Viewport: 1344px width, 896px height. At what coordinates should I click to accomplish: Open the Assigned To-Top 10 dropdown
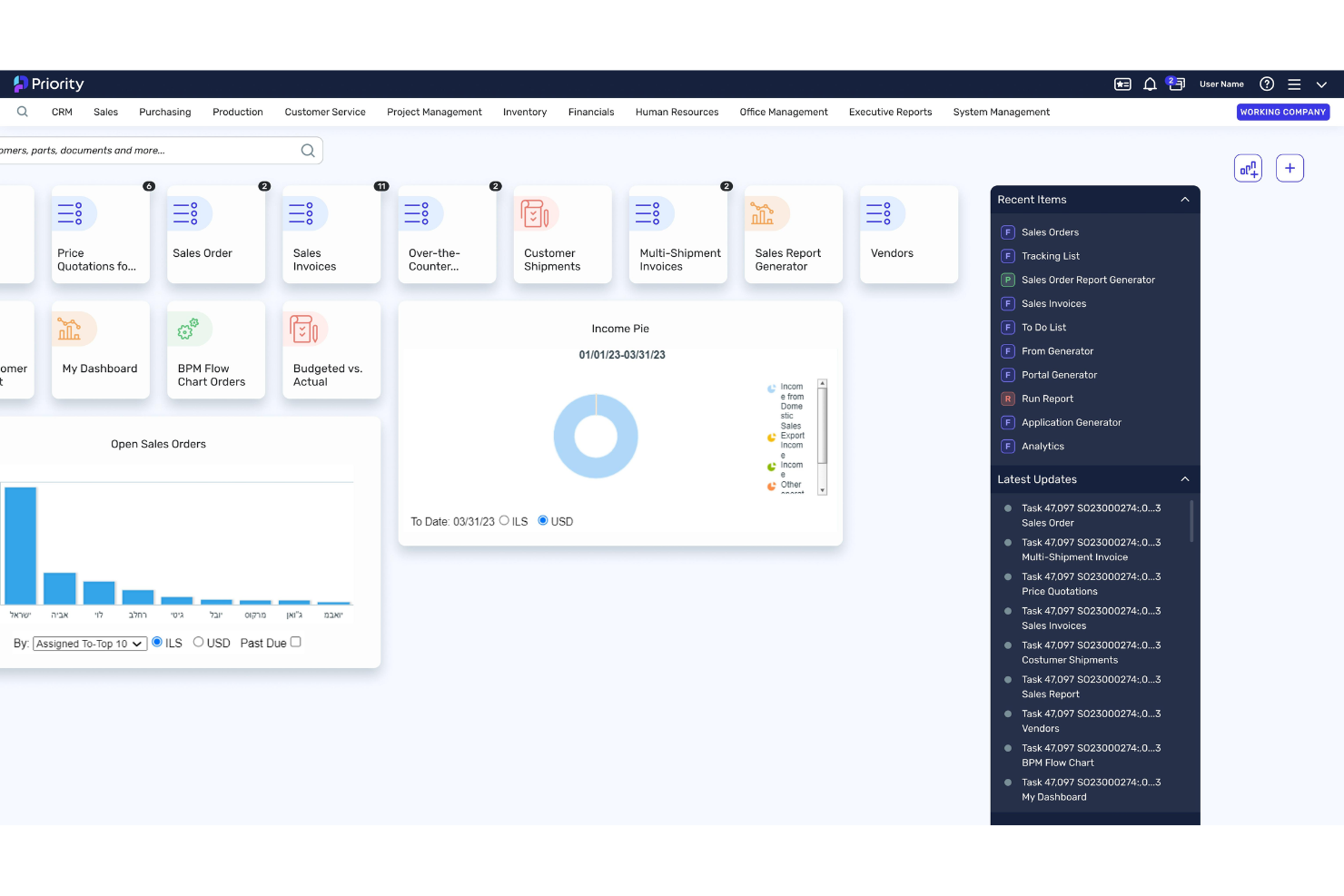coord(89,643)
